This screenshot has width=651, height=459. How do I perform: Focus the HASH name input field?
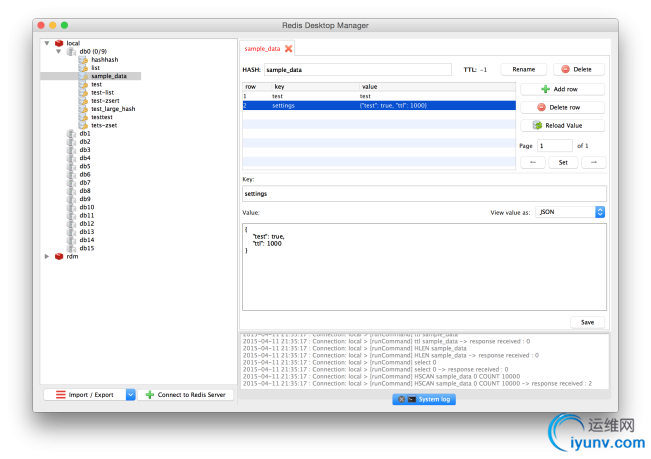tap(357, 70)
